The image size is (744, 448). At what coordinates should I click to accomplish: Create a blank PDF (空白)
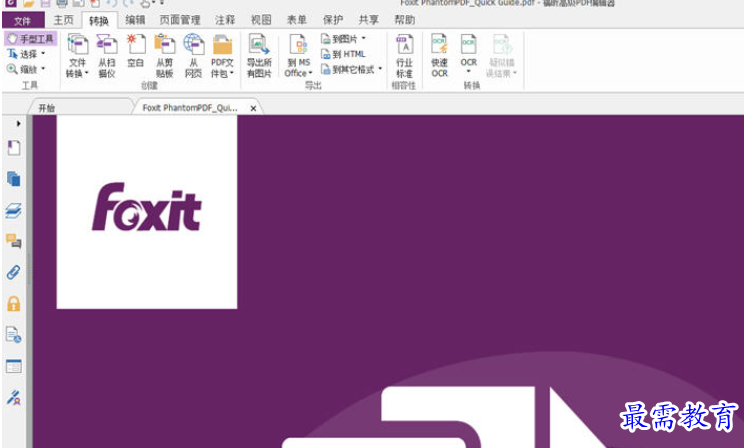click(136, 50)
